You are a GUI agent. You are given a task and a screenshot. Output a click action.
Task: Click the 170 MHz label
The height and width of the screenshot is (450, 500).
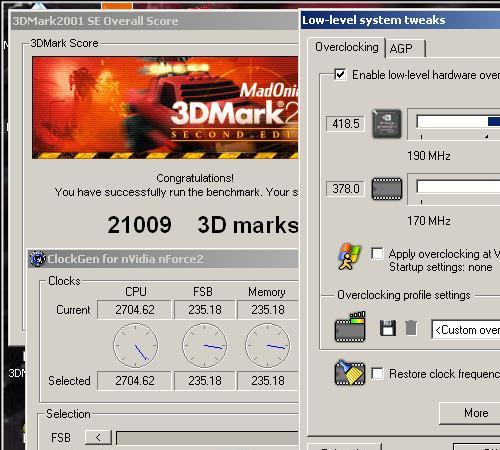pos(429,221)
